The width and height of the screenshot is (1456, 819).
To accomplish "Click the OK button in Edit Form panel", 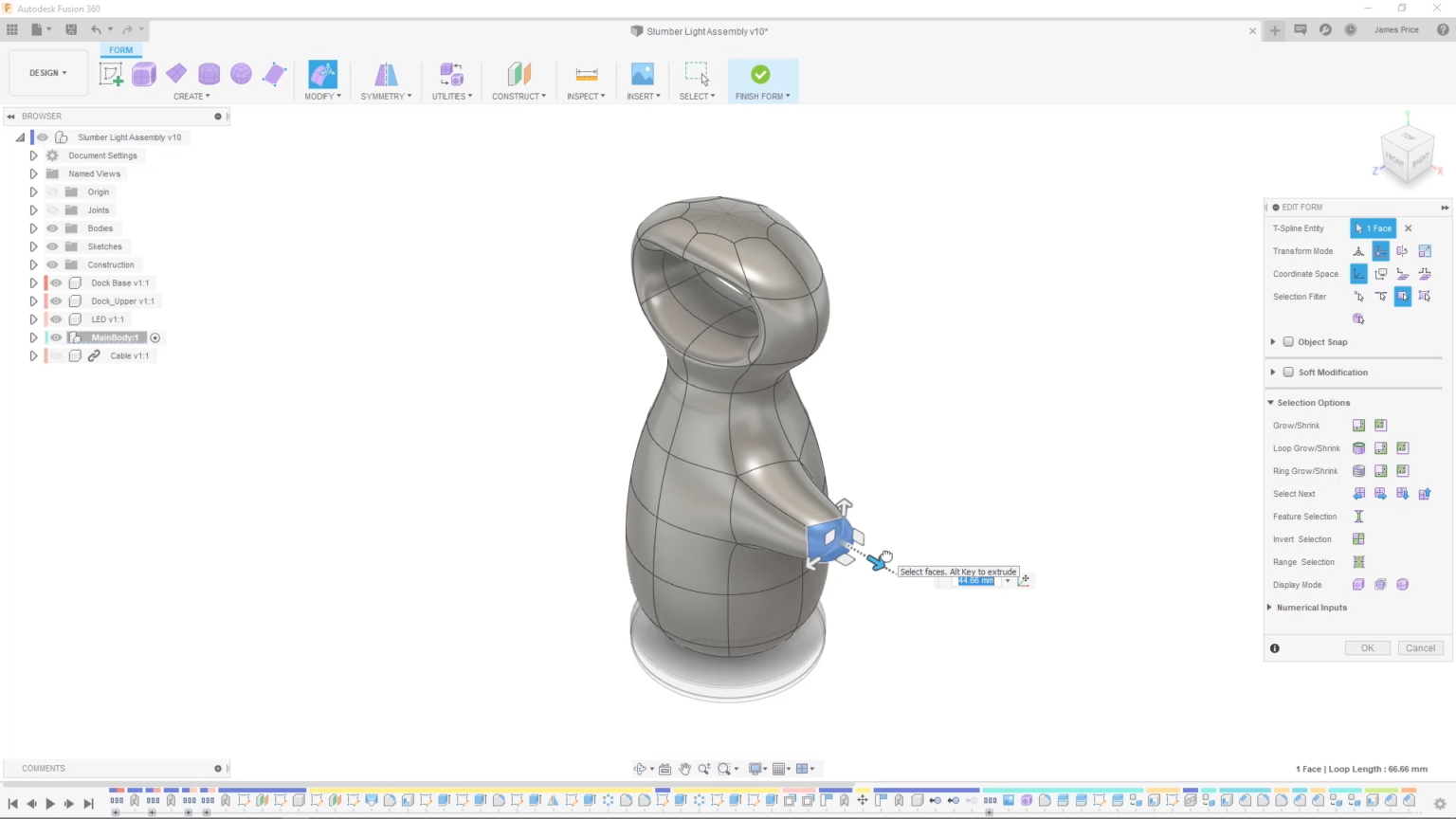I will tap(1367, 647).
